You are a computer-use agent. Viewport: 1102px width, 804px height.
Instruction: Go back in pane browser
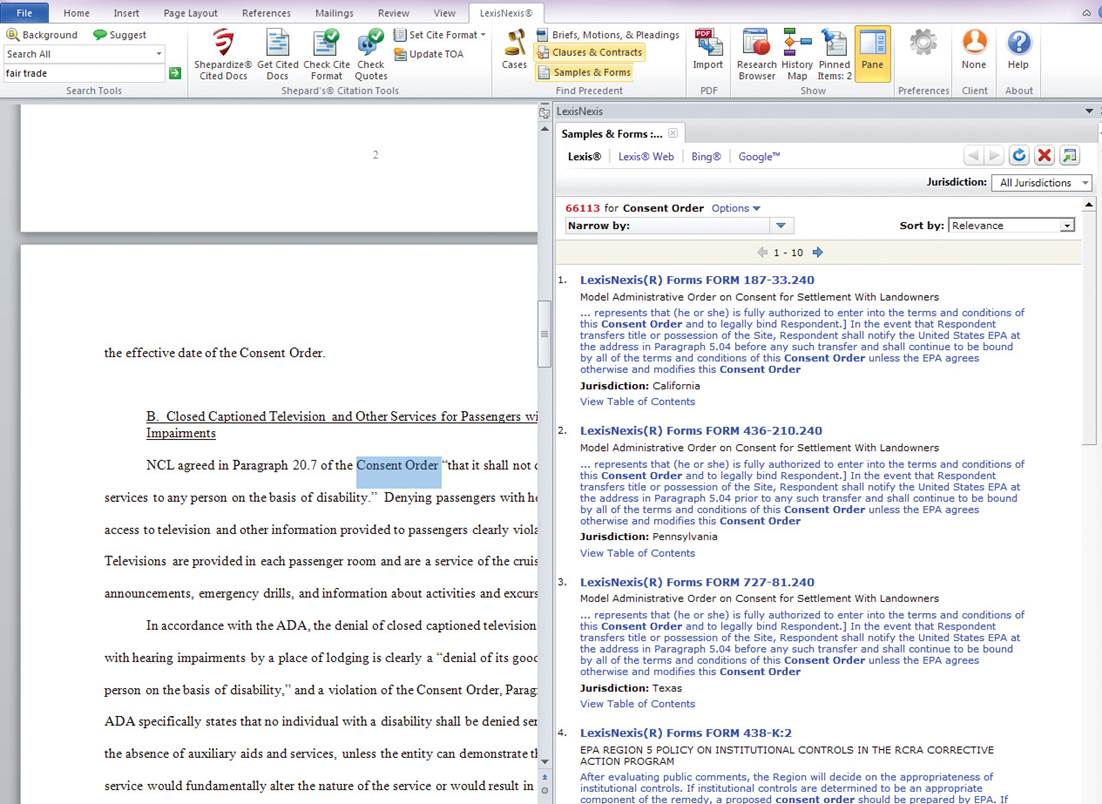pos(973,156)
